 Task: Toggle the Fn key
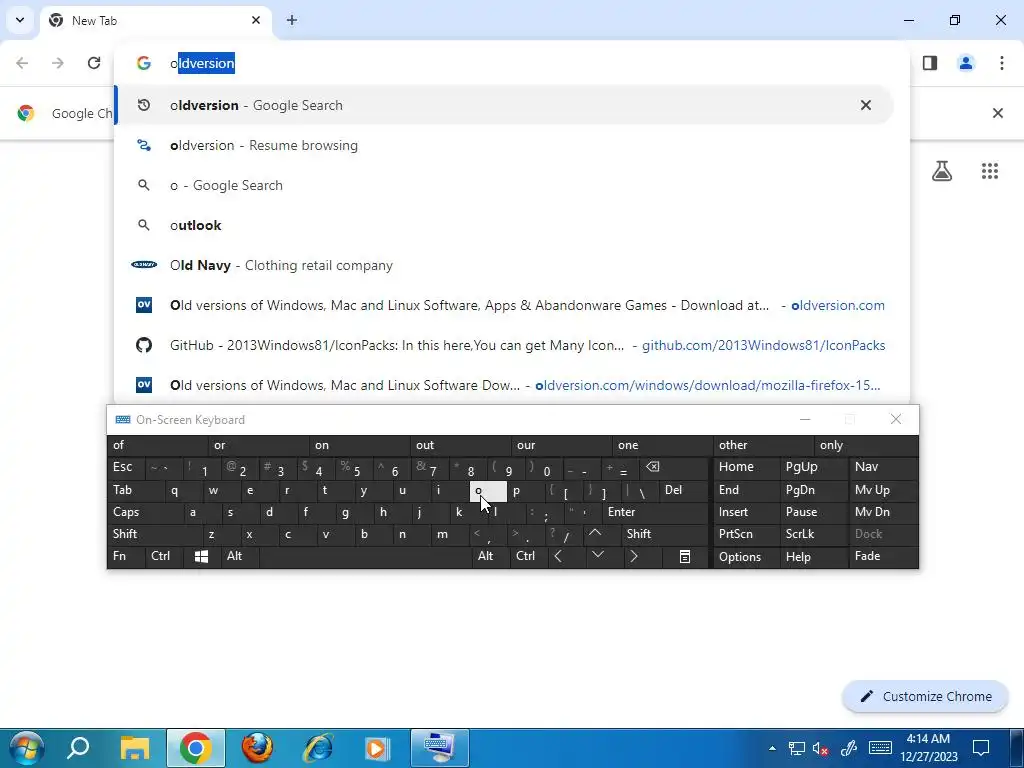coord(126,556)
